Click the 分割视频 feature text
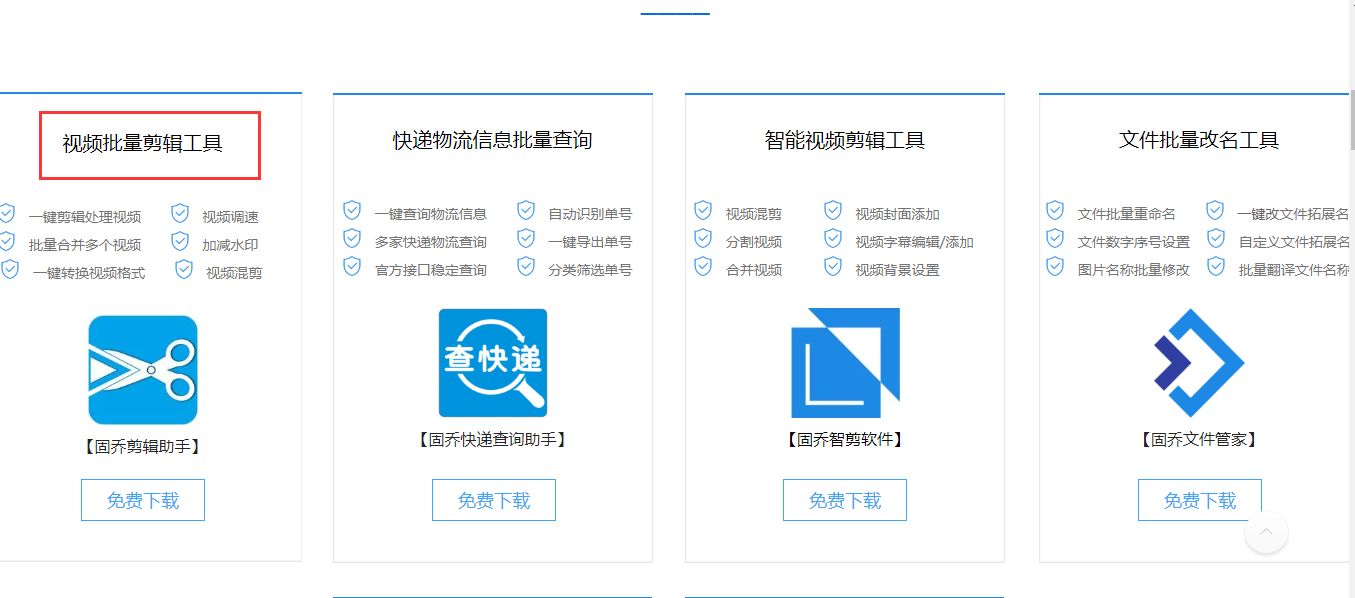The height and width of the screenshot is (598, 1355). (754, 242)
